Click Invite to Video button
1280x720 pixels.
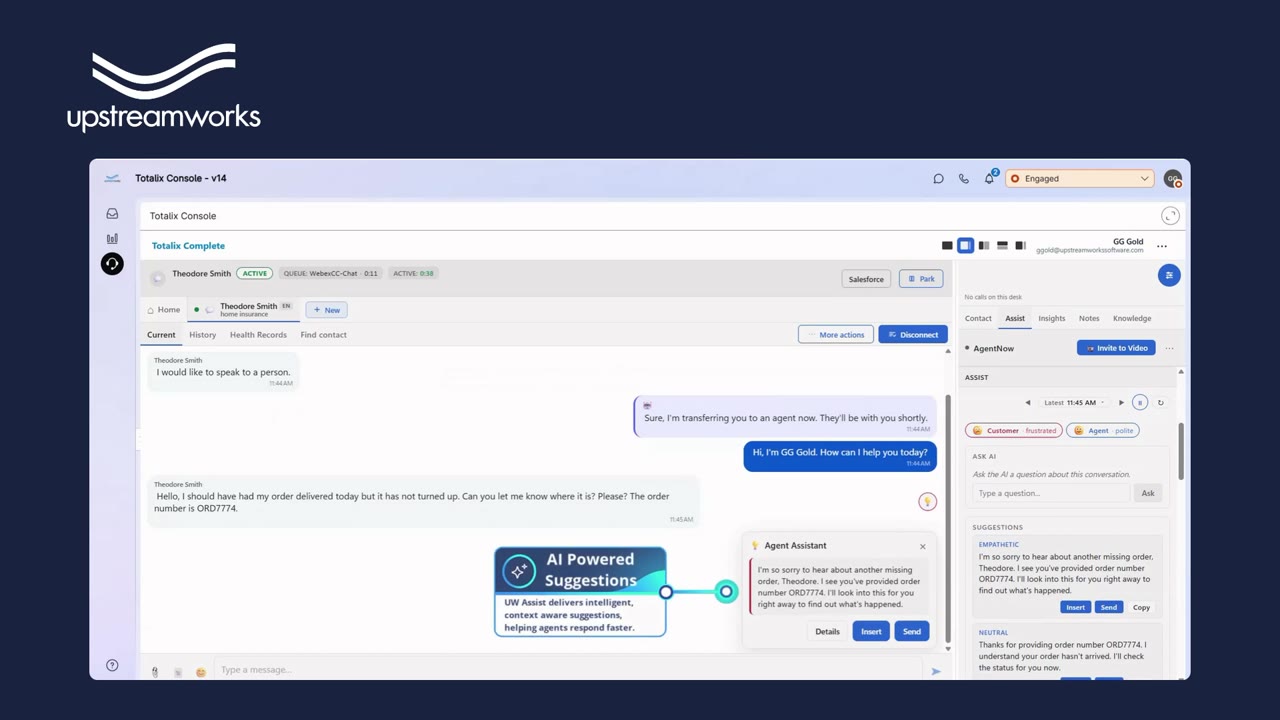click(x=1116, y=348)
